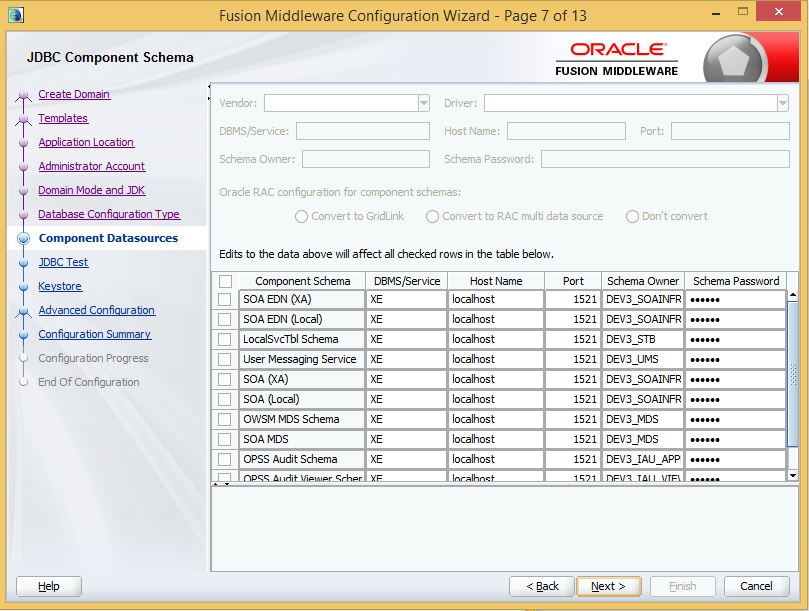Click the OWSM MDS Schema name cell
This screenshot has height=611, width=809.
pos(302,419)
